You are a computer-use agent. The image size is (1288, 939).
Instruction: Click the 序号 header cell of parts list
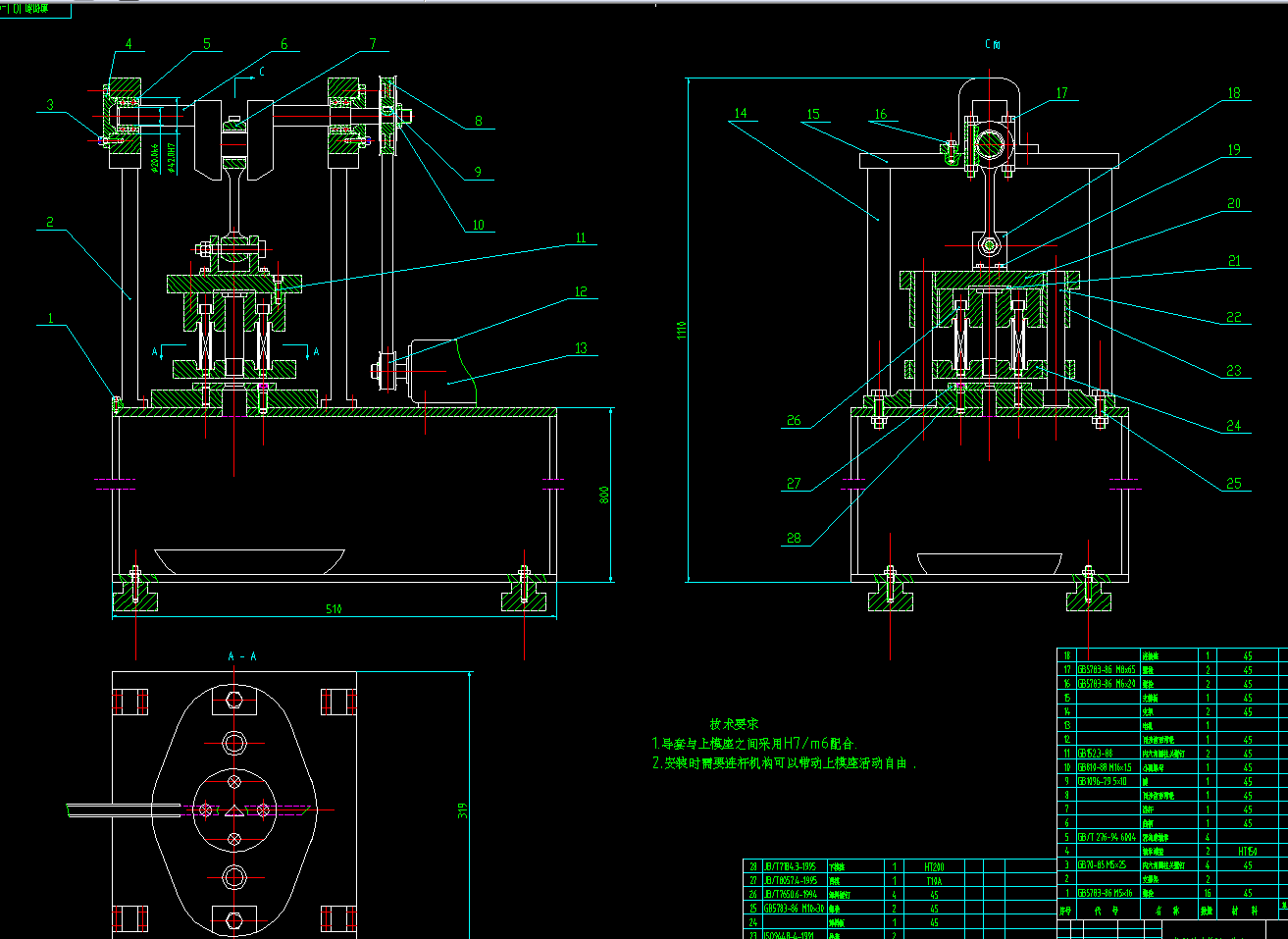[x=1066, y=912]
